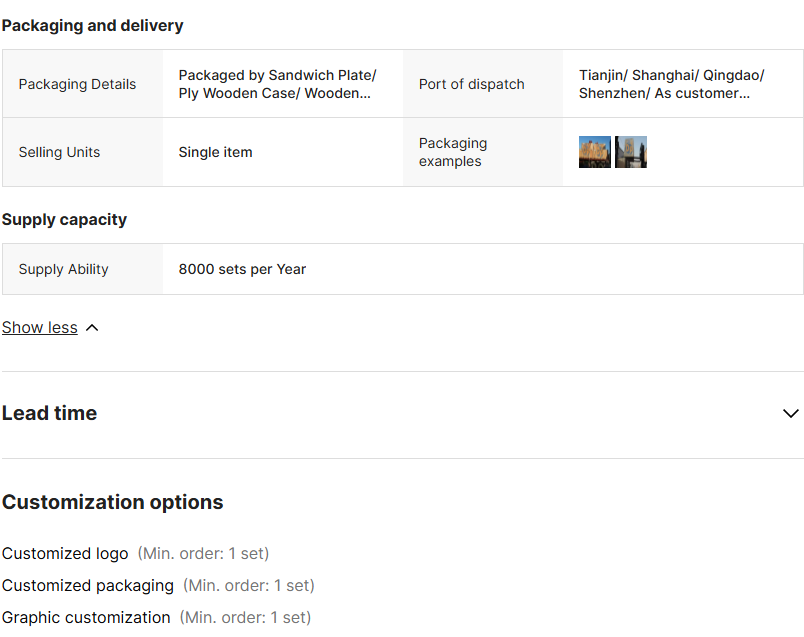Click the Packaging Details label cell

[77, 84]
